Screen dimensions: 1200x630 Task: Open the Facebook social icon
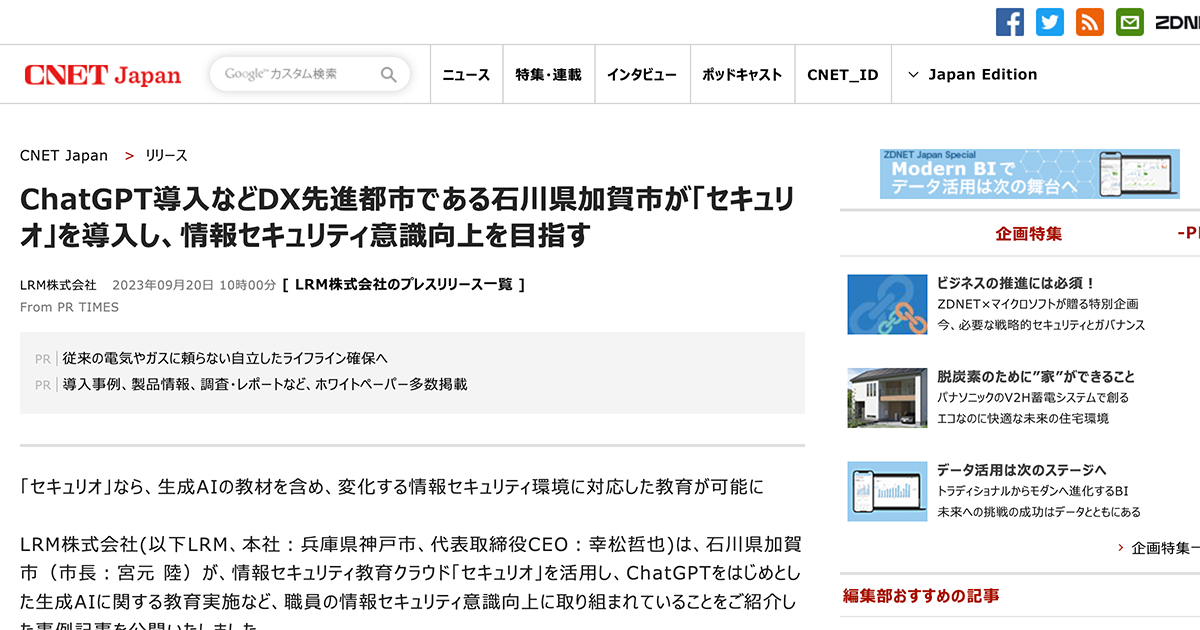(x=1010, y=22)
